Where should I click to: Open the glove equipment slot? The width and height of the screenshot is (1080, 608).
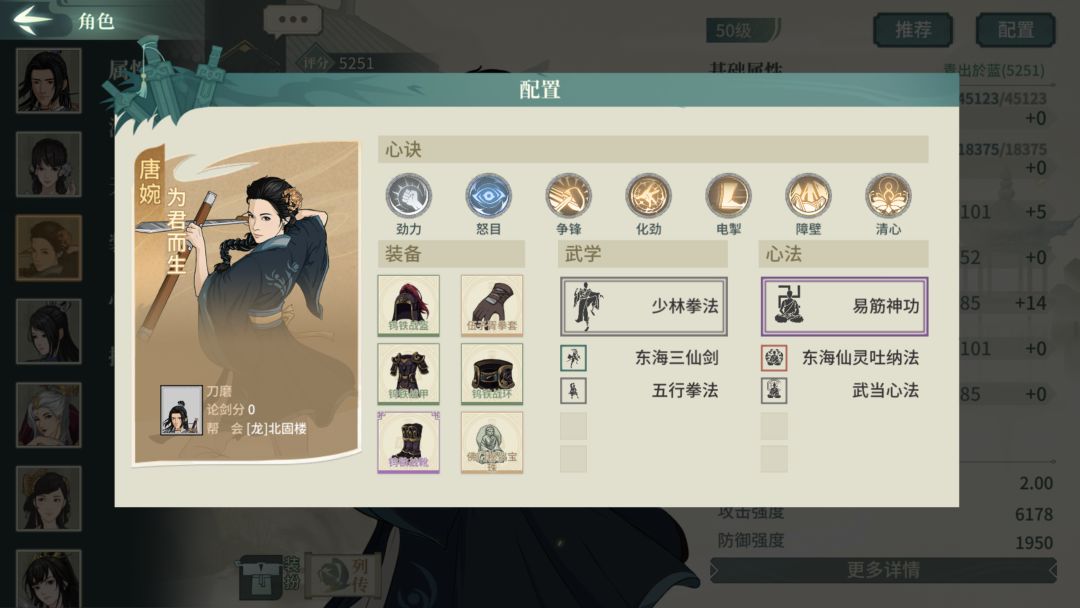[492, 305]
